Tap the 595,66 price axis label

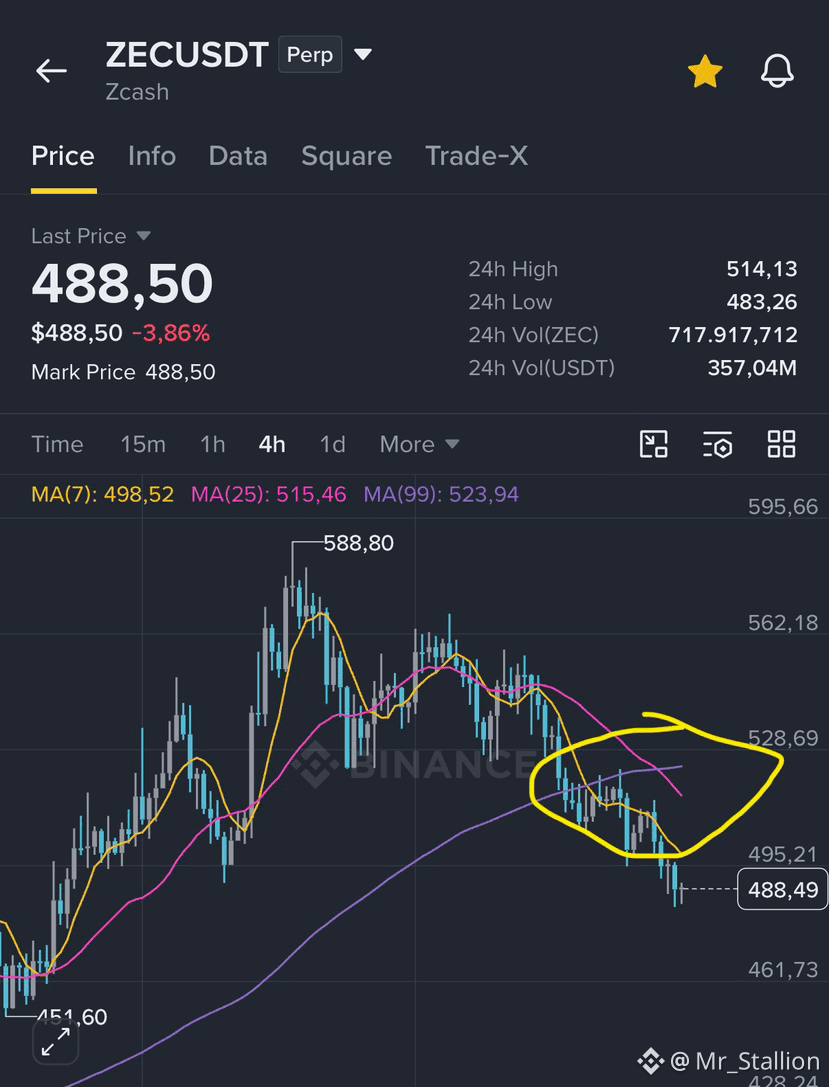pos(783,507)
